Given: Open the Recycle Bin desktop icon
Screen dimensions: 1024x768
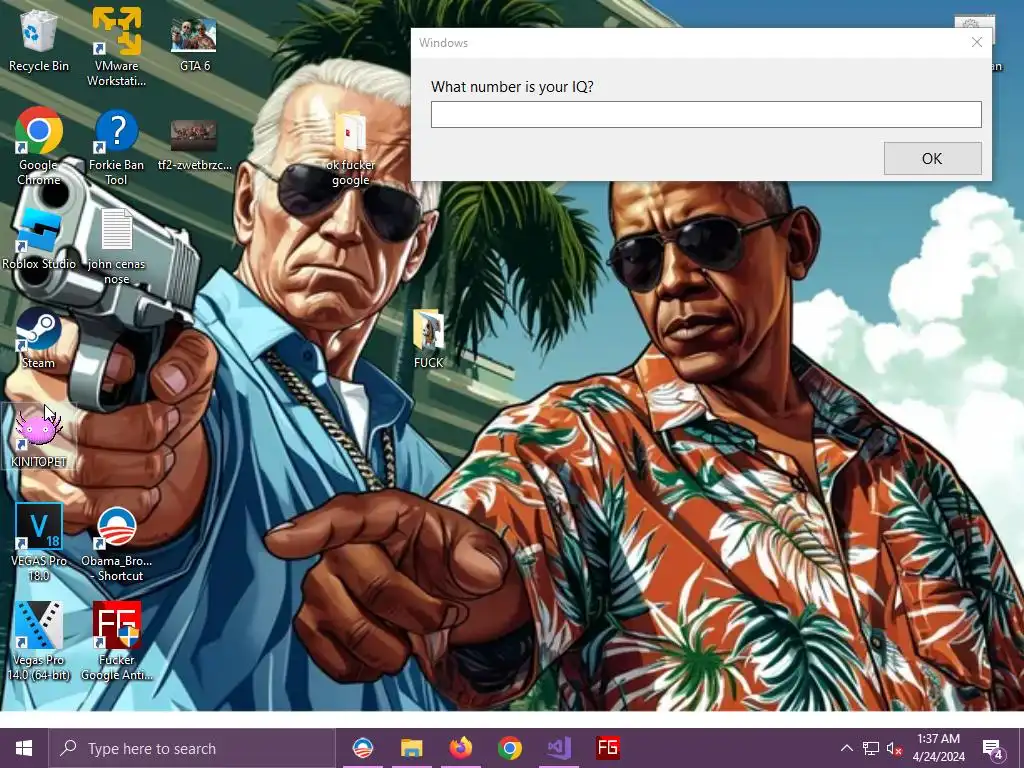Looking at the screenshot, I should click(39, 40).
